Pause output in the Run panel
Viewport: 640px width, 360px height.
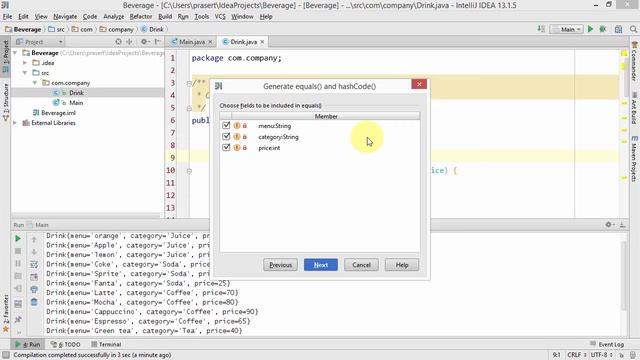point(18,264)
